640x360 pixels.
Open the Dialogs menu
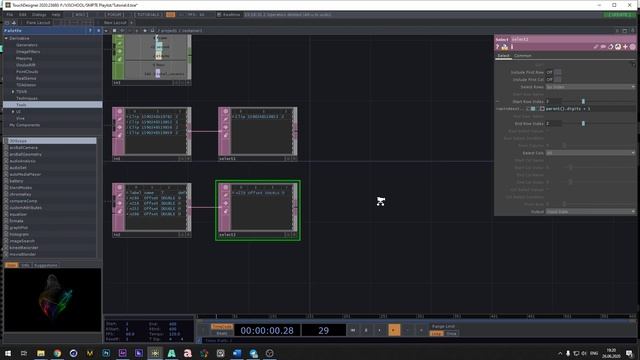(39, 15)
